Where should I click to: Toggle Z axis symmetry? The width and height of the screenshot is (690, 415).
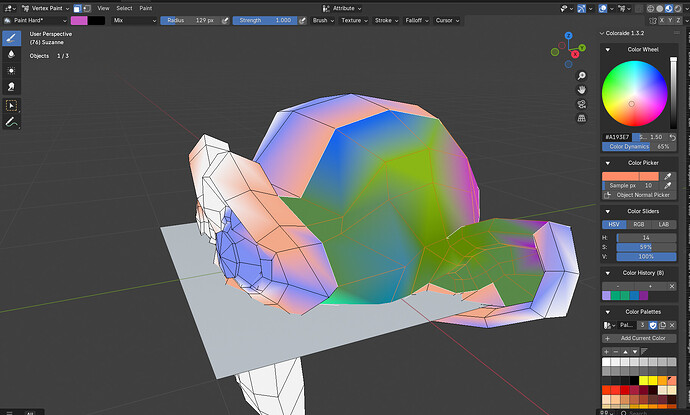(x=679, y=20)
